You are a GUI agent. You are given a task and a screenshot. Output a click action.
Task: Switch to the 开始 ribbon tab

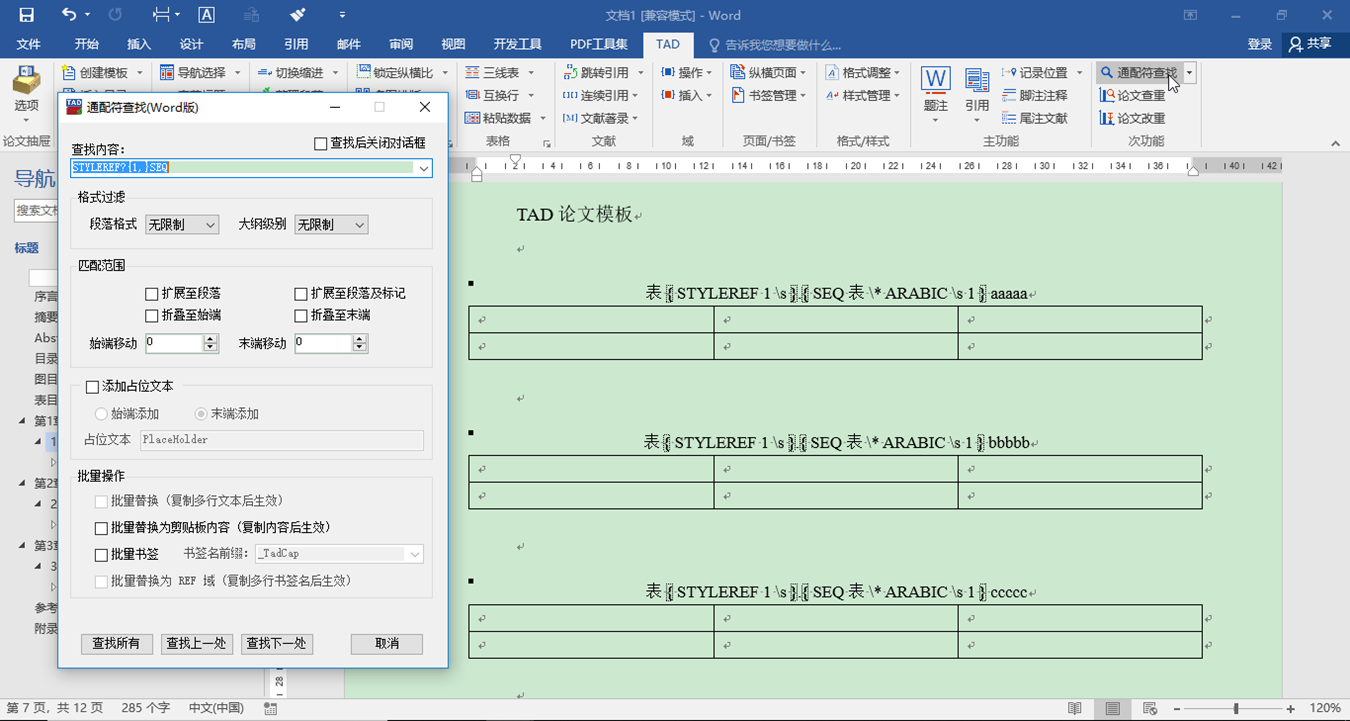point(87,44)
